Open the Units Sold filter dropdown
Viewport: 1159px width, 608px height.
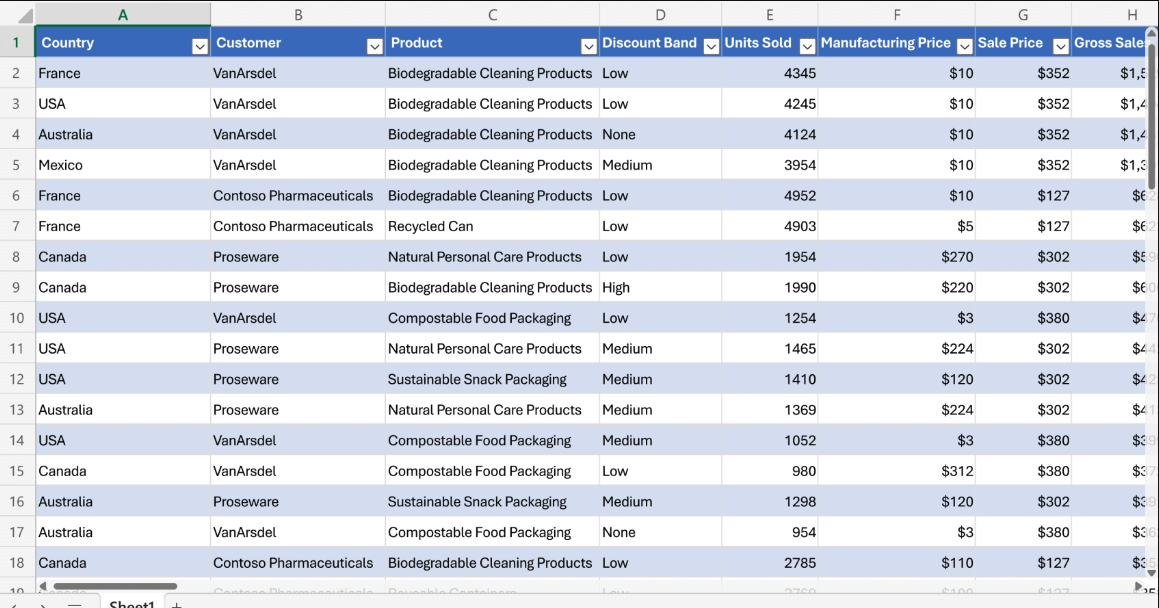807,47
